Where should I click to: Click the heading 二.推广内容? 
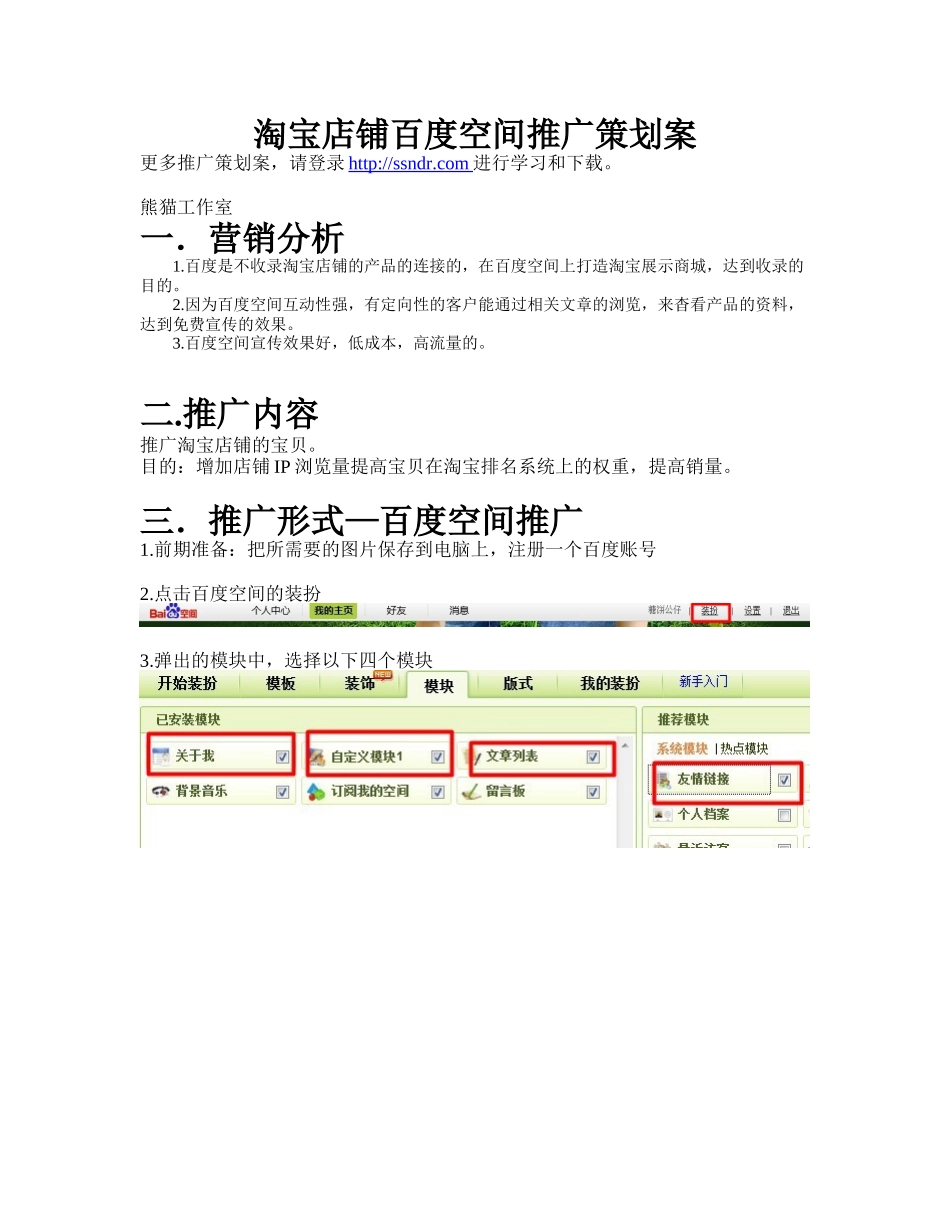pyautogui.click(x=230, y=414)
